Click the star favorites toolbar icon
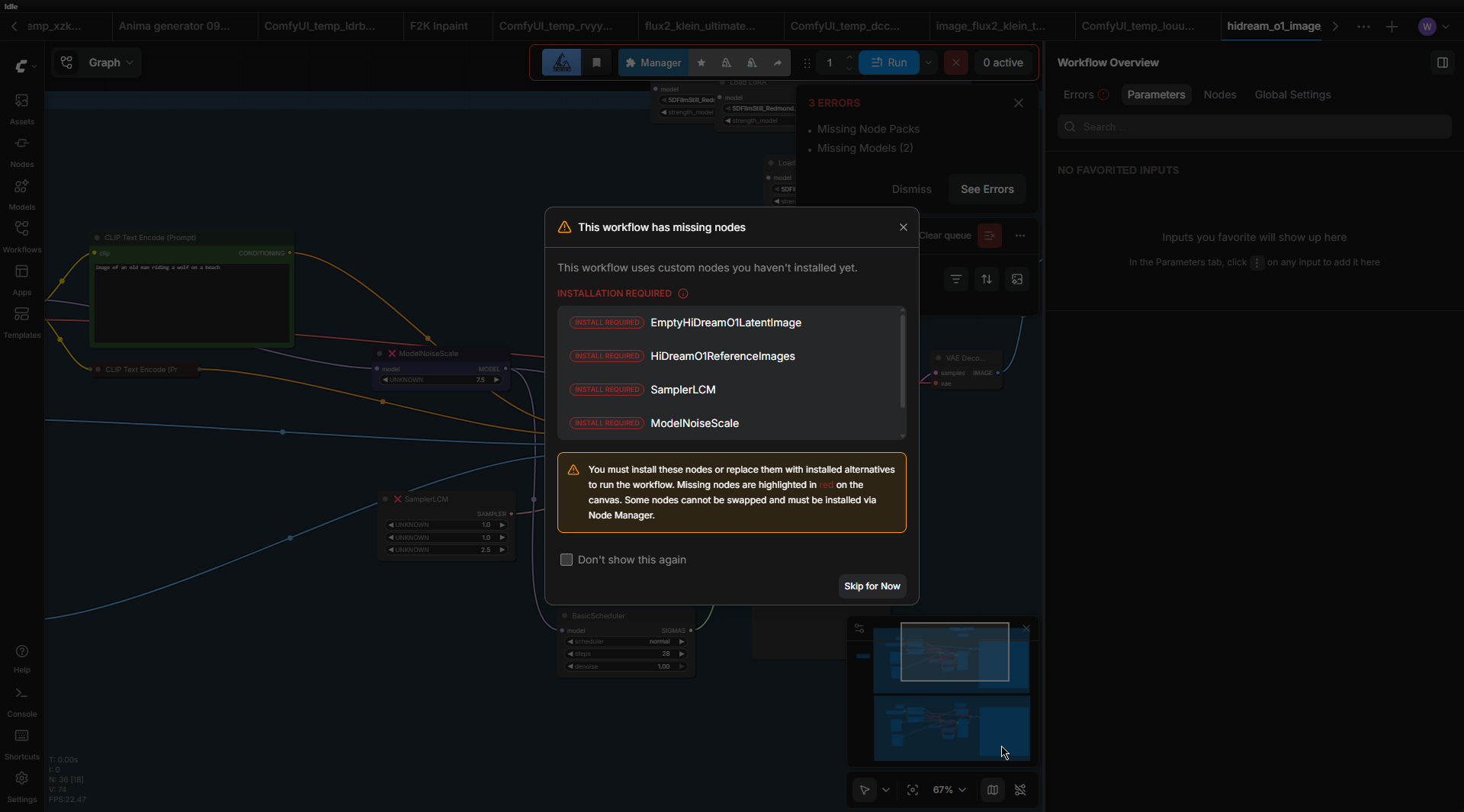 click(x=701, y=63)
